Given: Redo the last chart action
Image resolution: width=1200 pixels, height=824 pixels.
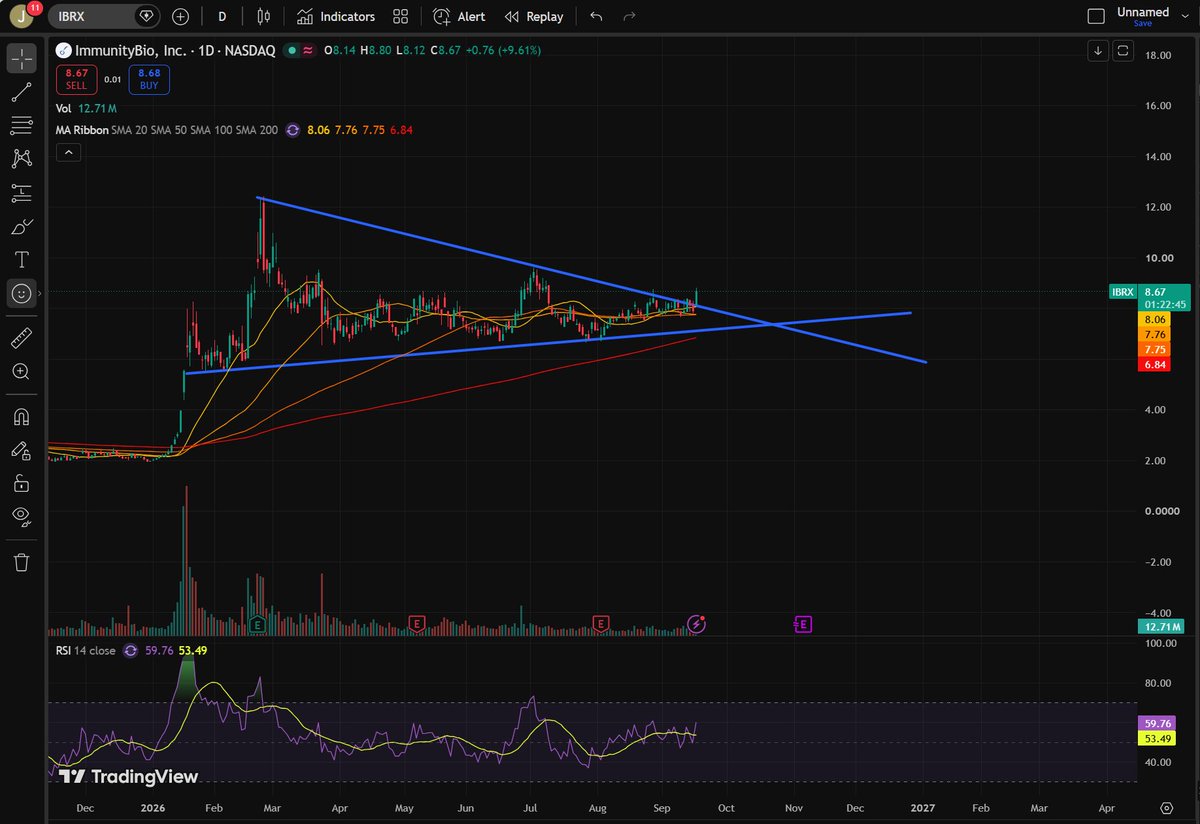Looking at the screenshot, I should pos(629,16).
